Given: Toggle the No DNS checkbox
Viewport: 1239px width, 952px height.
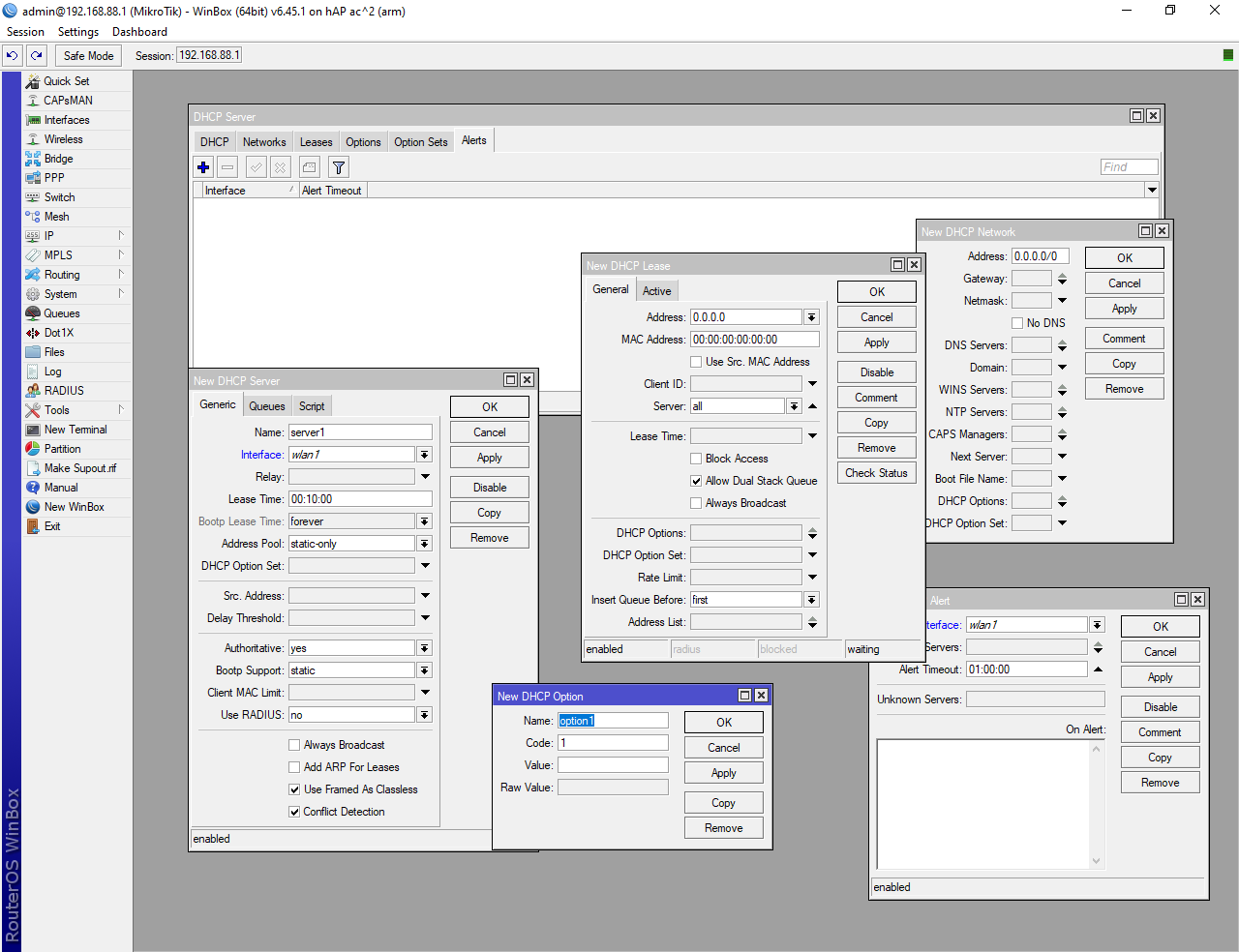Looking at the screenshot, I should 1017,323.
